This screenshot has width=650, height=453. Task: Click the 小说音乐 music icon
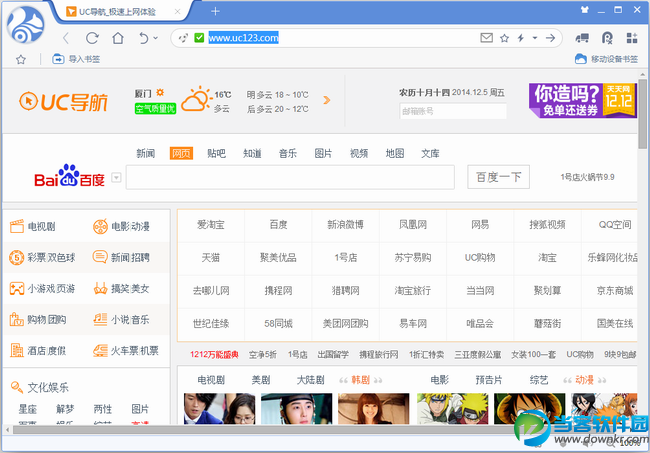point(100,320)
